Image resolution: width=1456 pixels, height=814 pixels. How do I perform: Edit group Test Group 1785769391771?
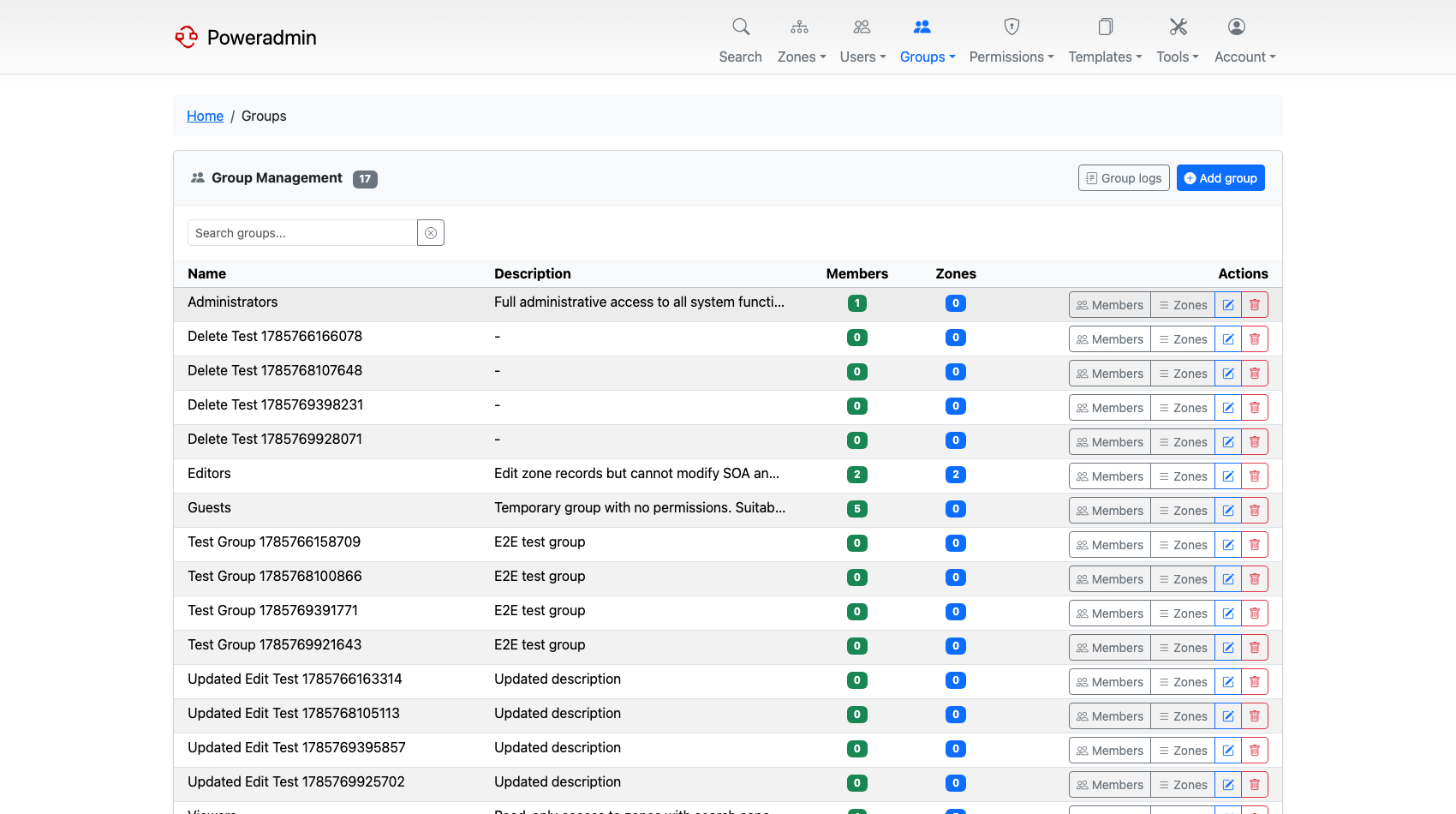pos(1228,613)
